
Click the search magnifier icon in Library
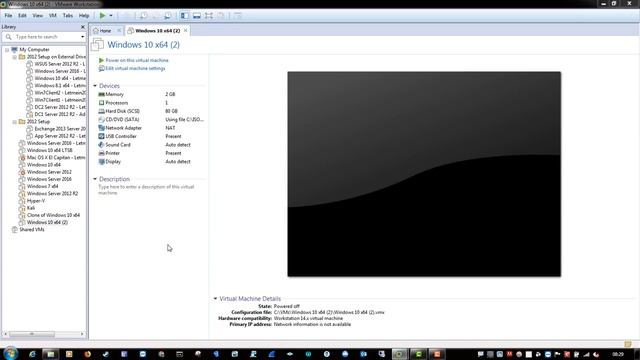8,37
